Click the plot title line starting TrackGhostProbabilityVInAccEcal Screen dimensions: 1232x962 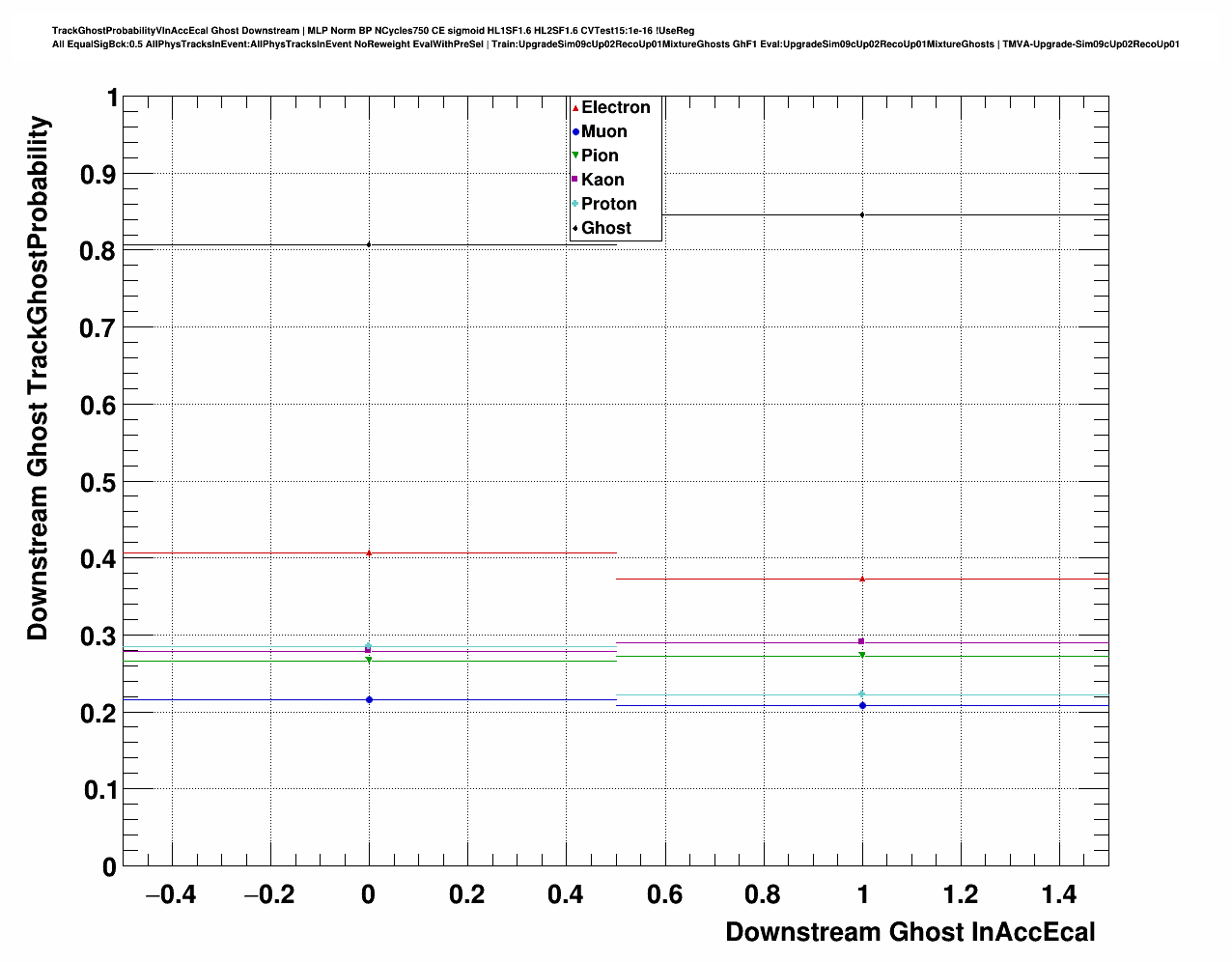[373, 31]
